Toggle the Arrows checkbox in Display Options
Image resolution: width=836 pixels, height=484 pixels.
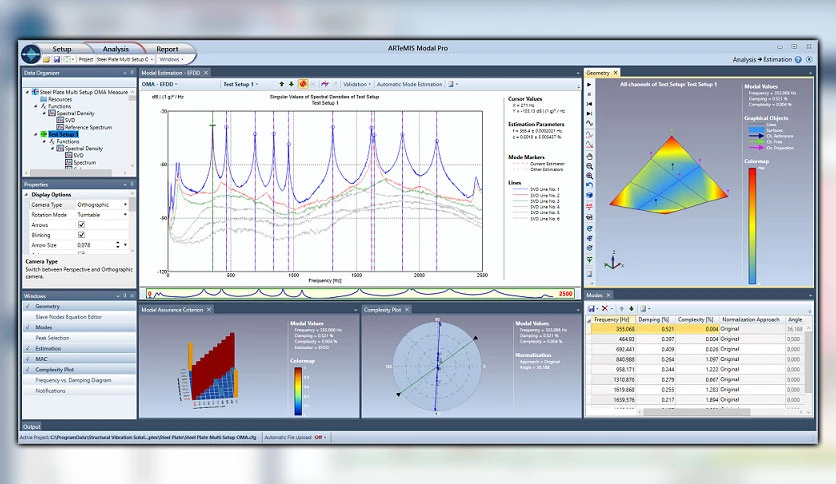(x=82, y=225)
